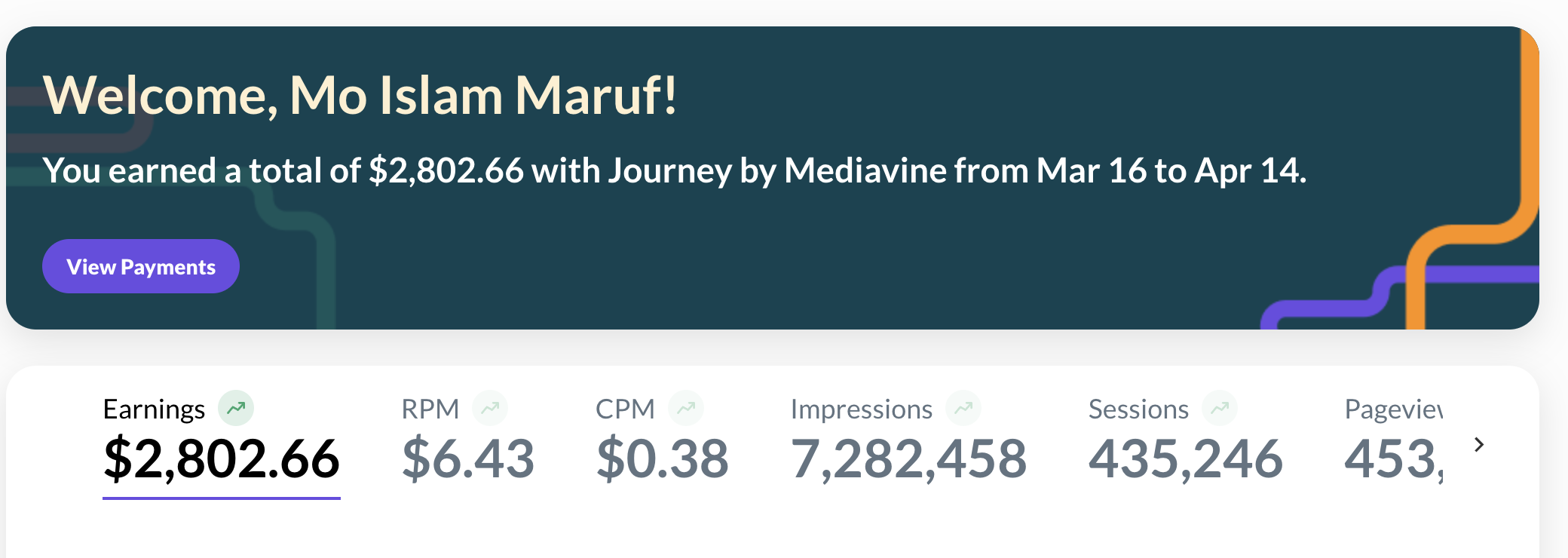Click the View Payments button

(141, 267)
